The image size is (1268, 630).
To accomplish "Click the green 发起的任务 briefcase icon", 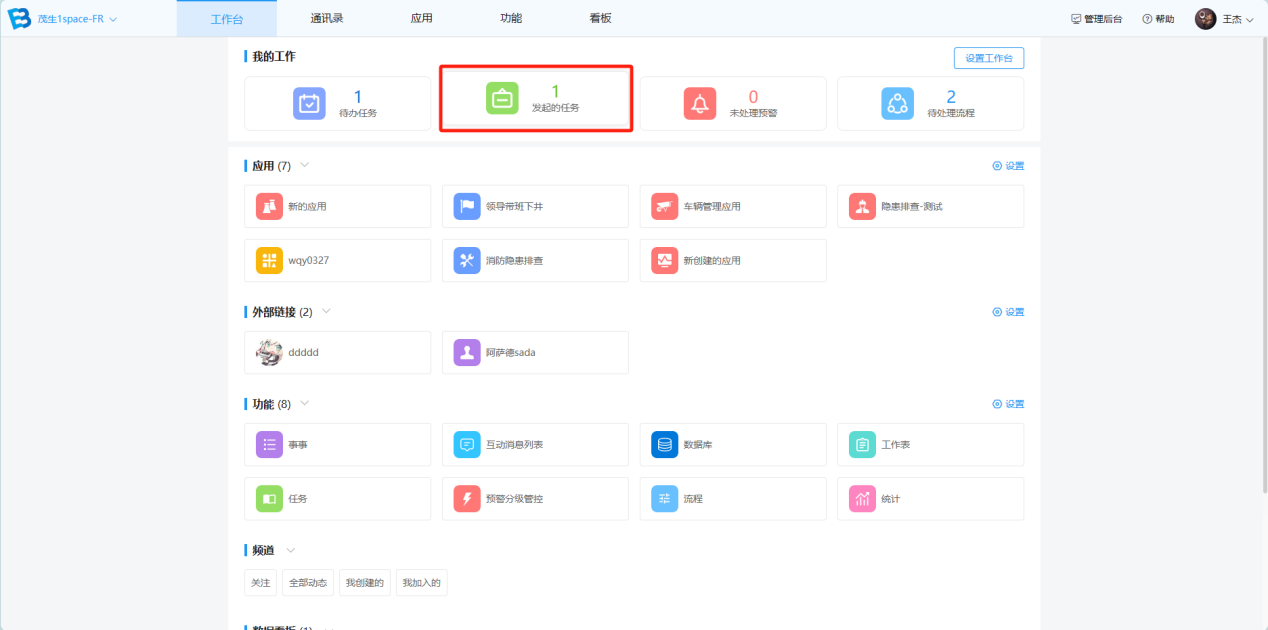I will [x=502, y=99].
